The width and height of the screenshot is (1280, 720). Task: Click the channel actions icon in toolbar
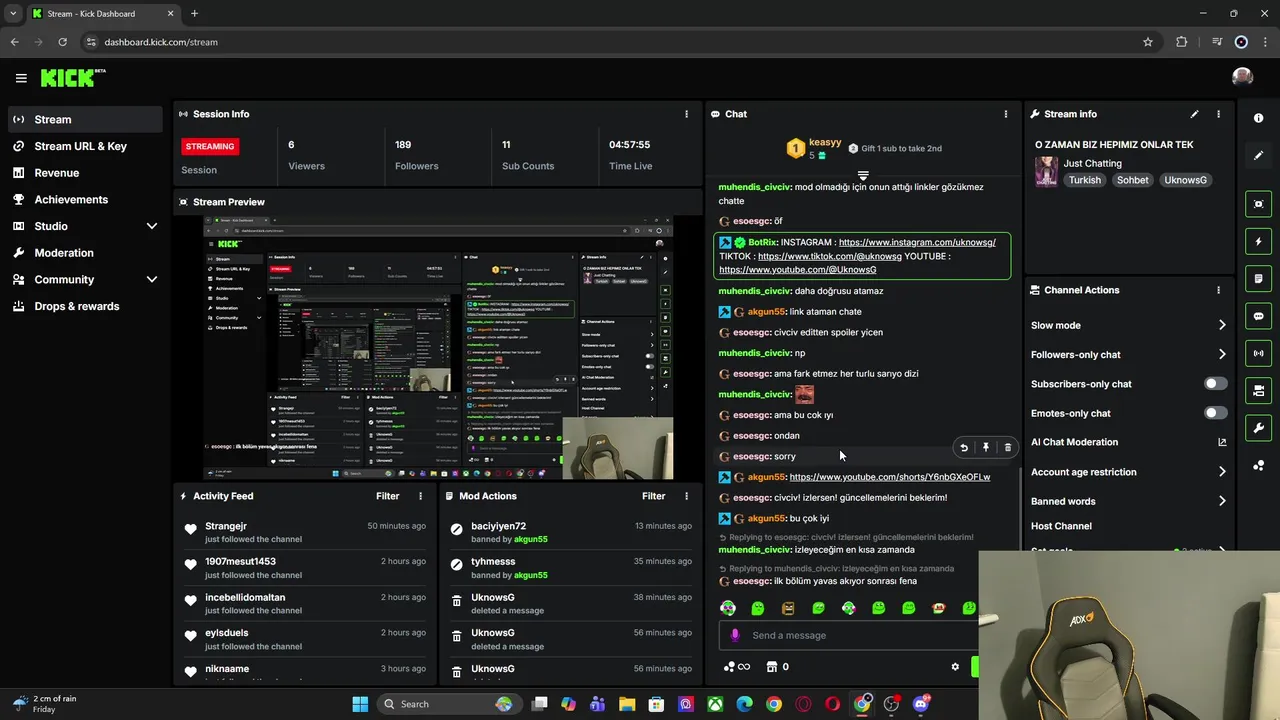[1258, 391]
